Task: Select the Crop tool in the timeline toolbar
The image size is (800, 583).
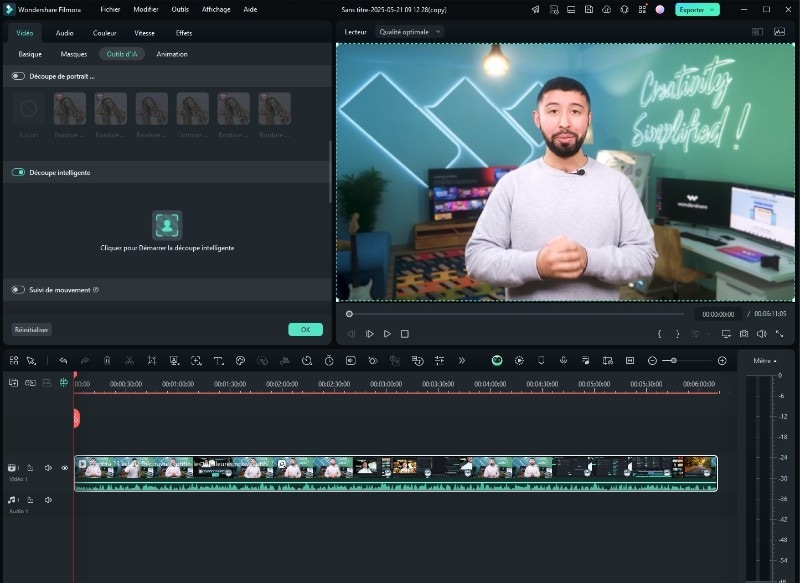Action: click(x=152, y=361)
